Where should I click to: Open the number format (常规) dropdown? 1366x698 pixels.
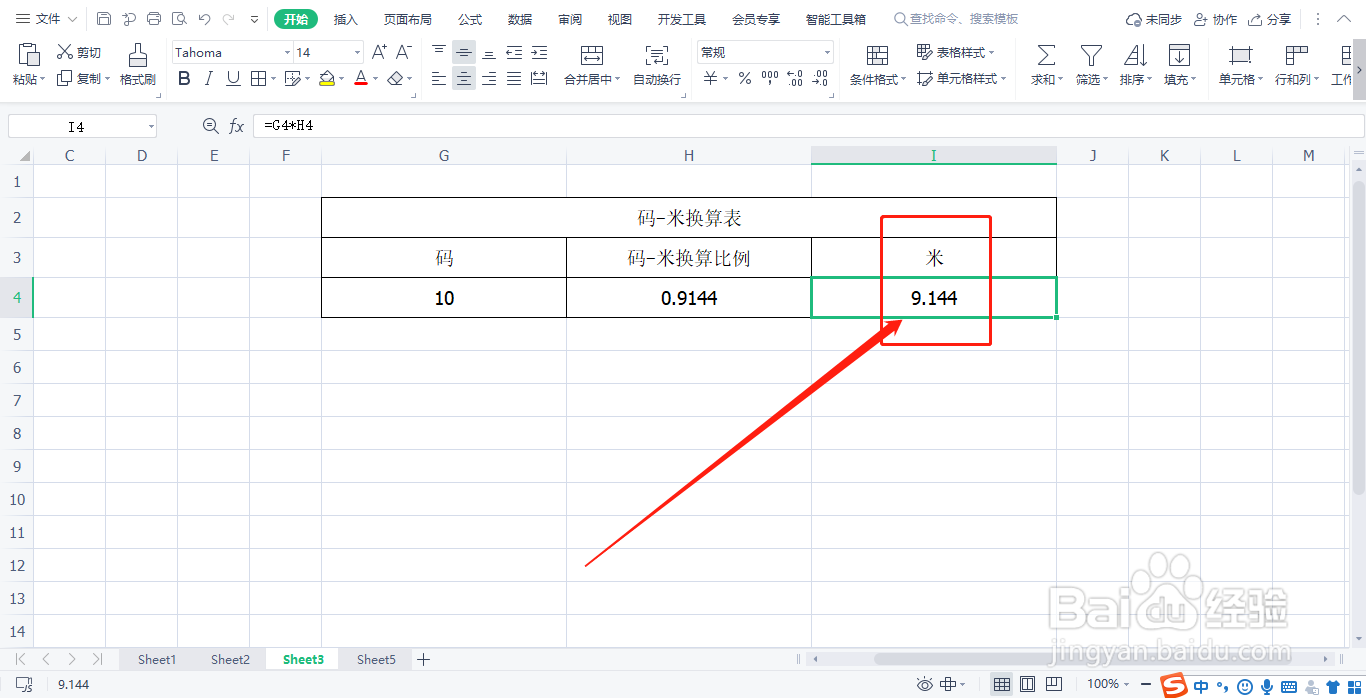click(x=826, y=51)
